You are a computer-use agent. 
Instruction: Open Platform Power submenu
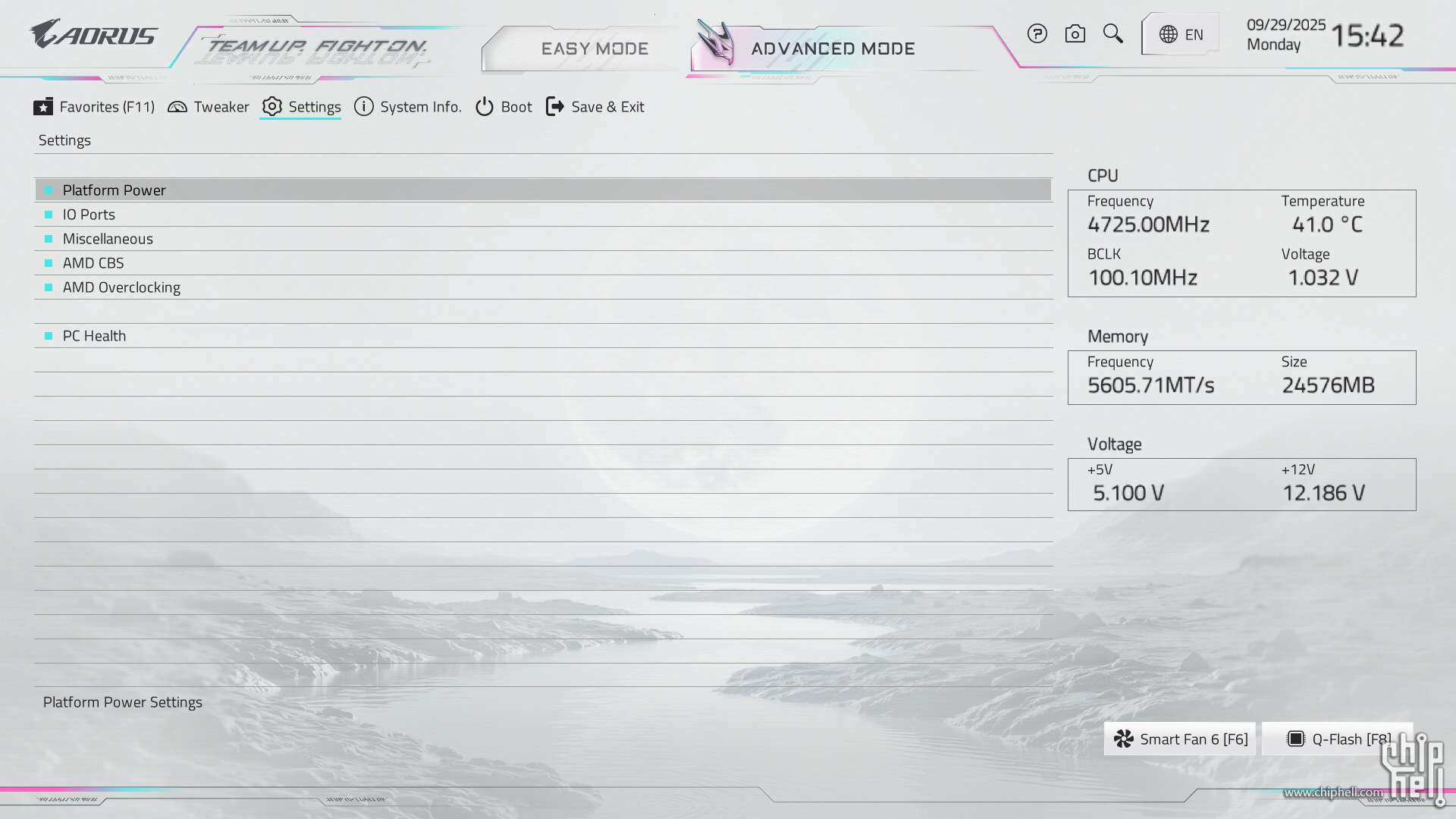coord(115,190)
